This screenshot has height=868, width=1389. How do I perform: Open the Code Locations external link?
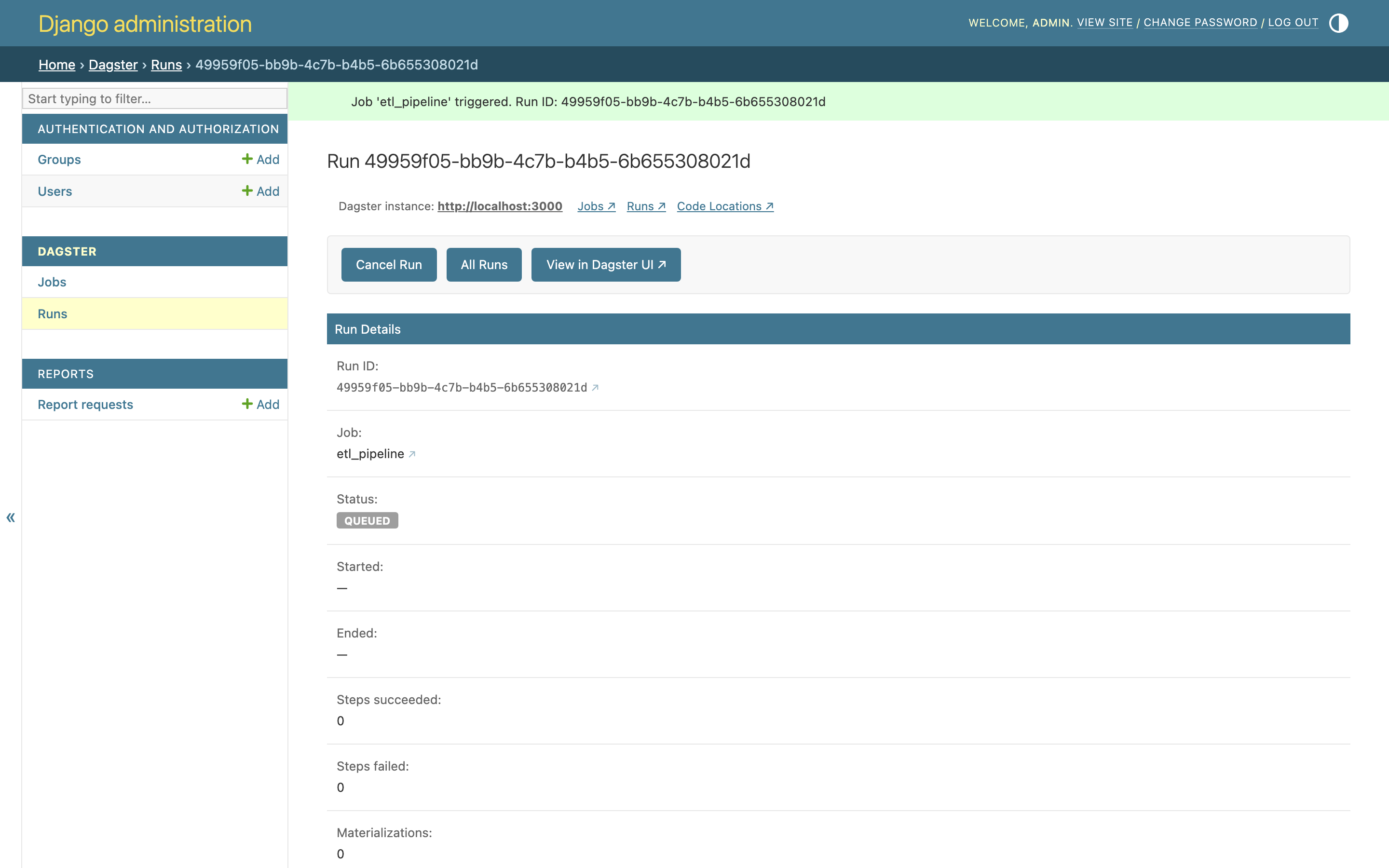725,206
